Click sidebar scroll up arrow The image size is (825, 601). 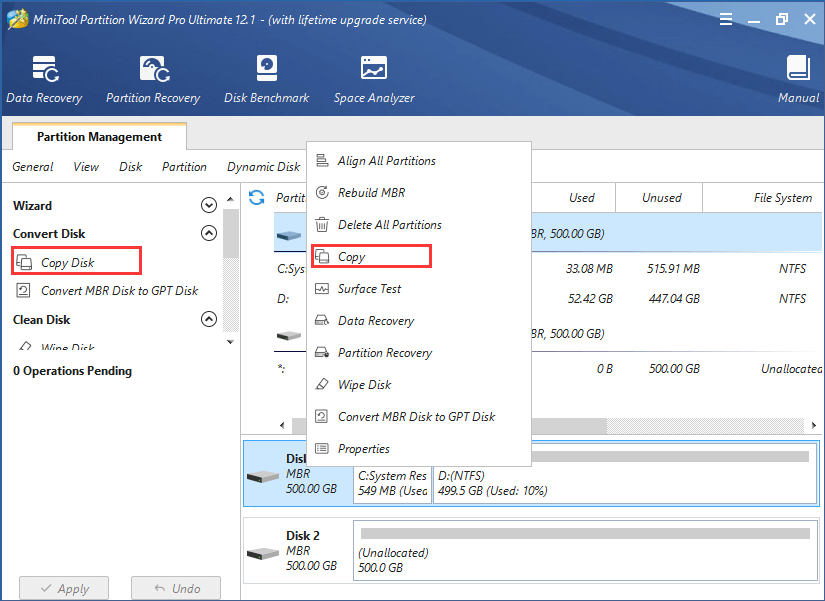(x=230, y=199)
